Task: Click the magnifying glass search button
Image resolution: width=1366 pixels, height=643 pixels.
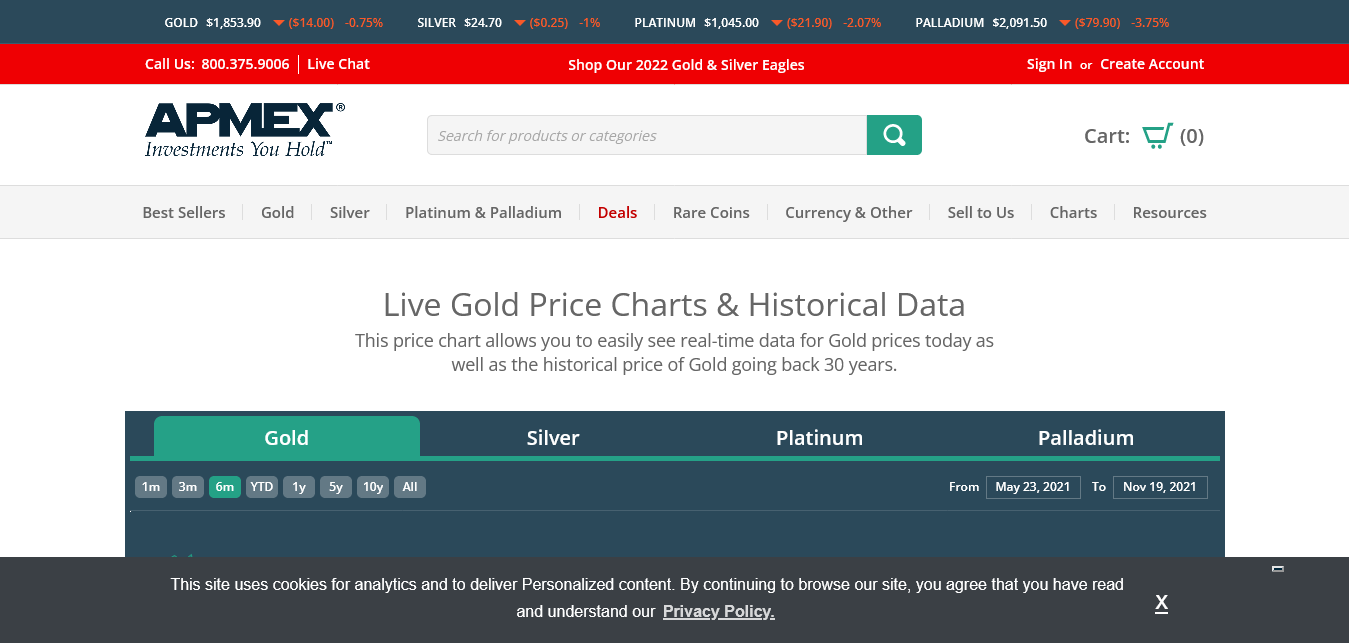Action: [x=894, y=135]
